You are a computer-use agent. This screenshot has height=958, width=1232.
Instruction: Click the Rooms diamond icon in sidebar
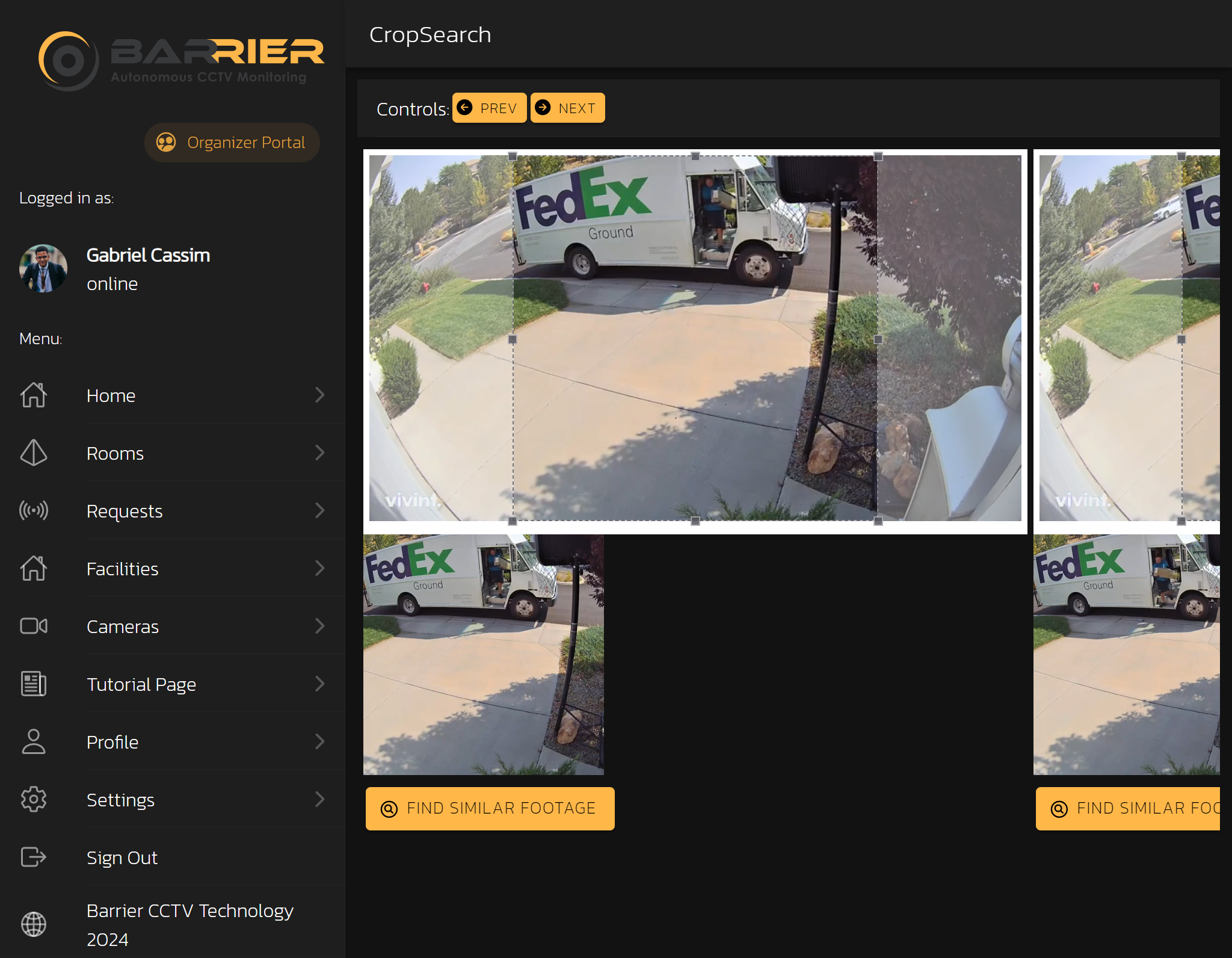(x=34, y=453)
